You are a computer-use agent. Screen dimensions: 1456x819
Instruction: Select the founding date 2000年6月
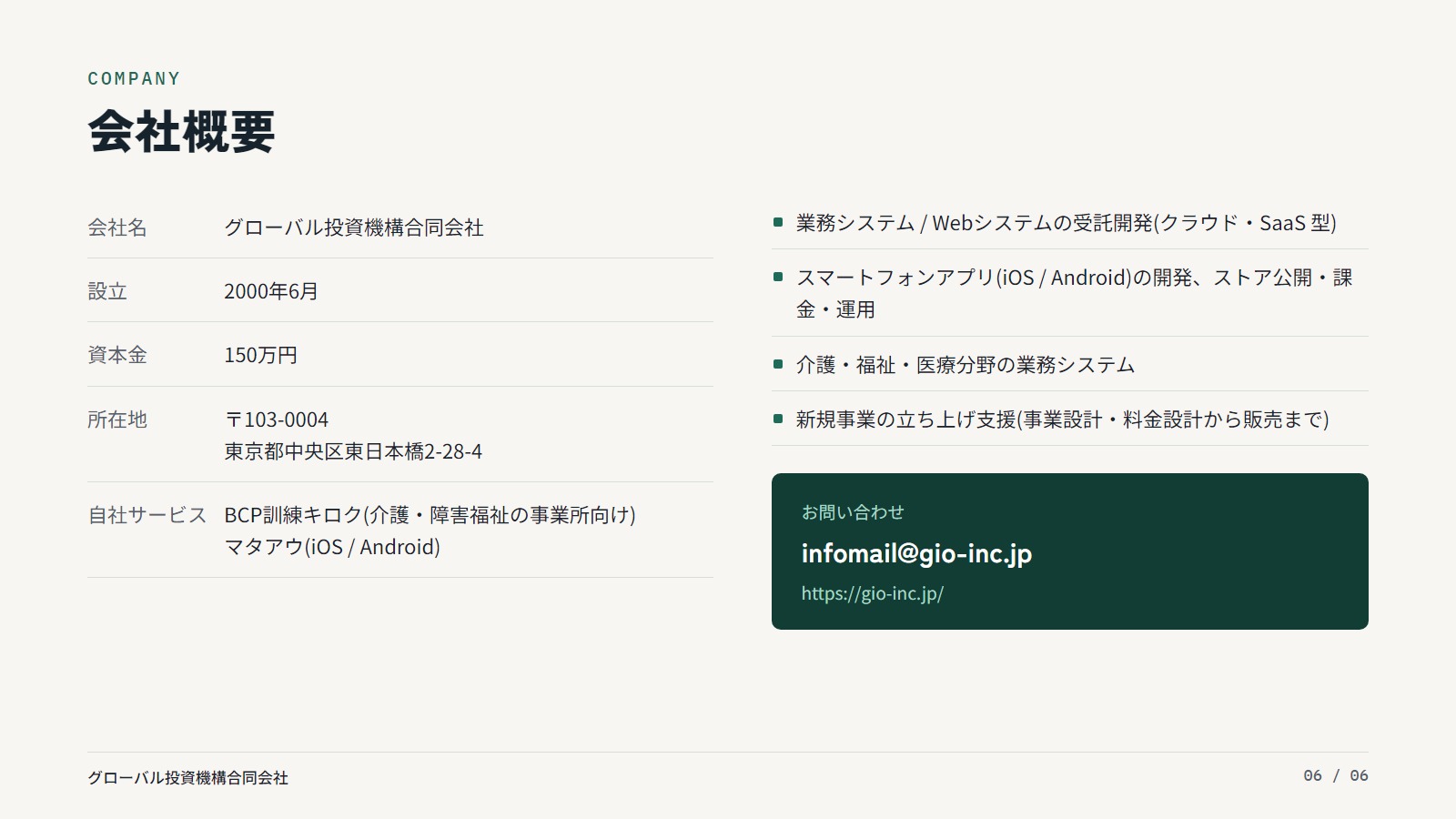[x=271, y=291]
